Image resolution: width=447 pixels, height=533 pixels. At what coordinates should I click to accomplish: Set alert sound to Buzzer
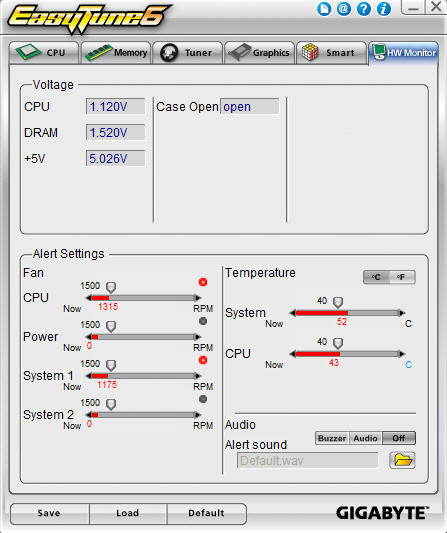(332, 439)
